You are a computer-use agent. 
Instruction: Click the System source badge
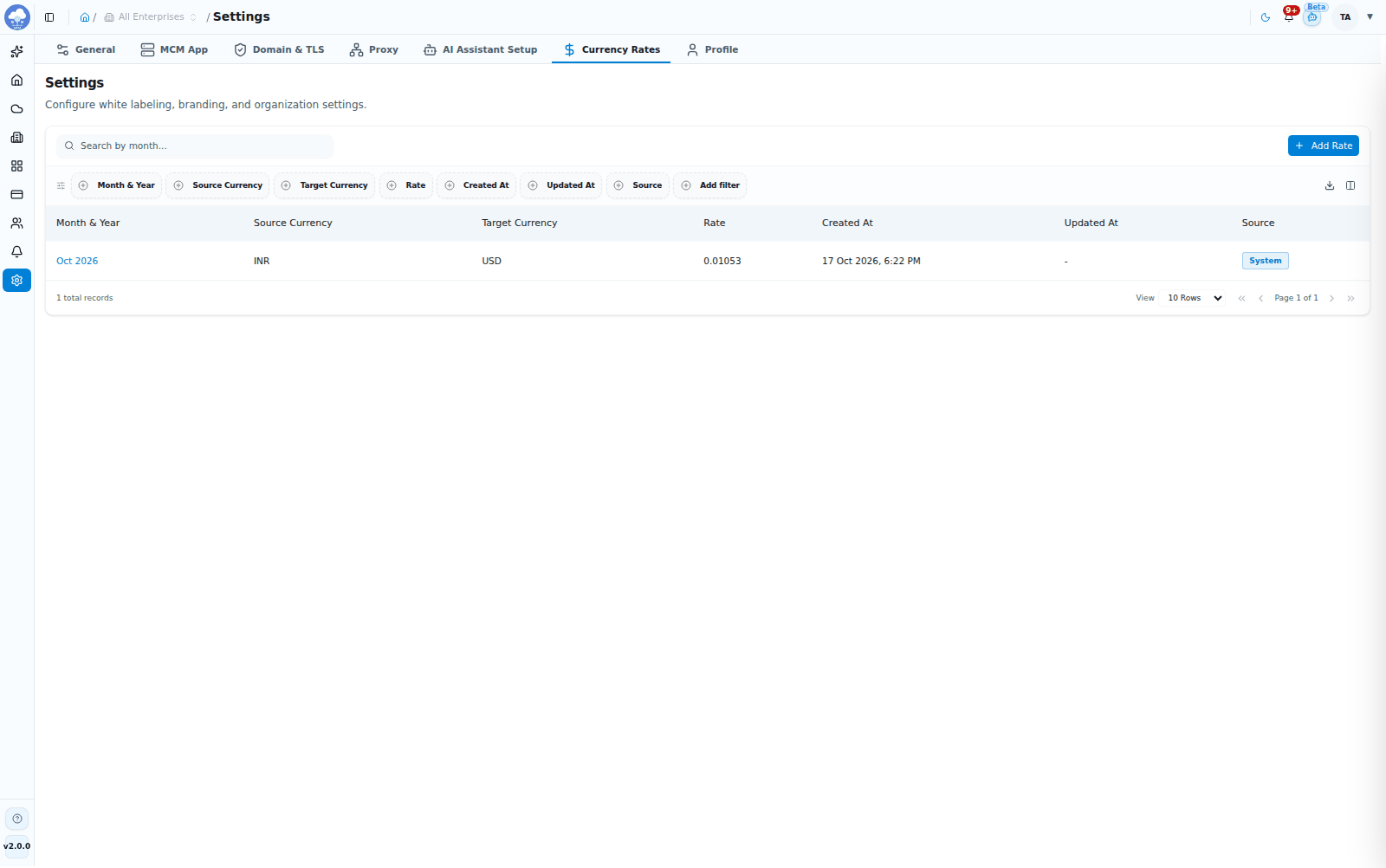(x=1265, y=261)
